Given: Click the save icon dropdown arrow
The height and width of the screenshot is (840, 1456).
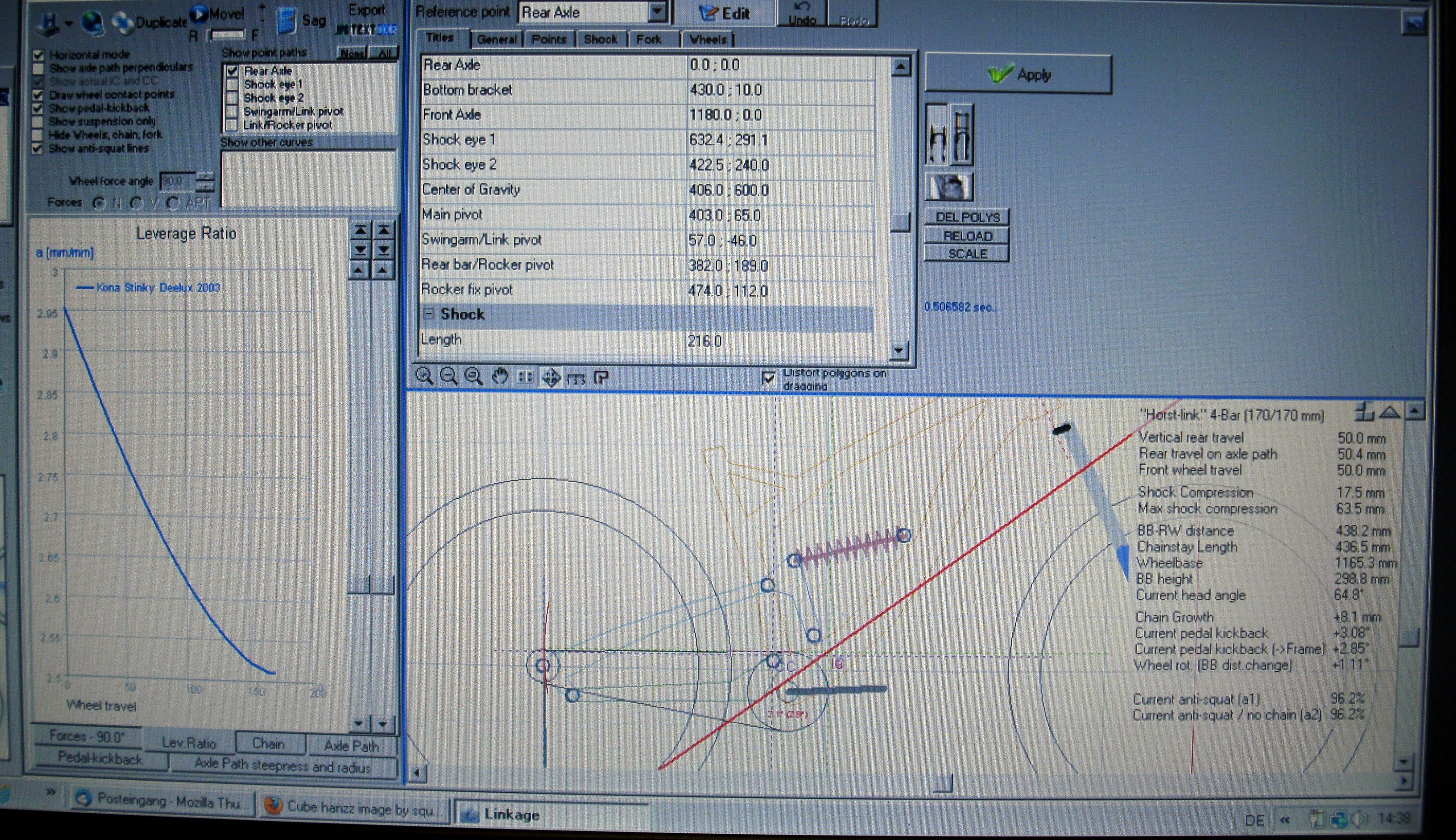Looking at the screenshot, I should tap(69, 23).
